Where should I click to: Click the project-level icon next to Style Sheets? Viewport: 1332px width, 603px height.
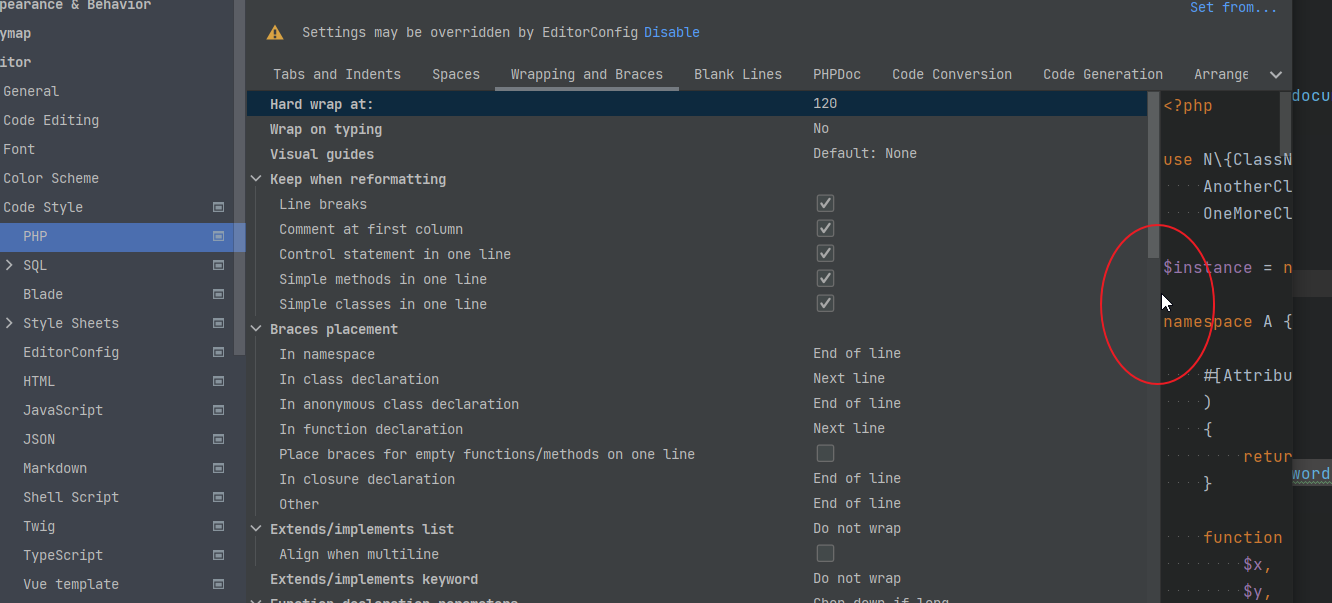pos(218,323)
